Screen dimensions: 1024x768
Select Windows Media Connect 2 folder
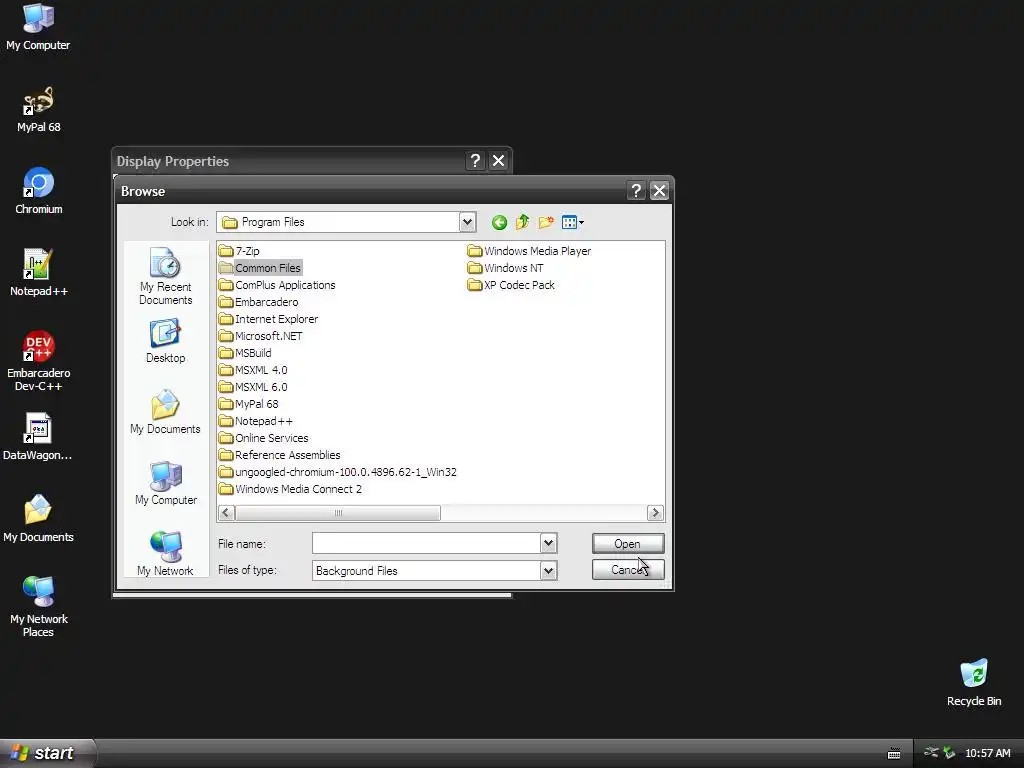[291, 489]
